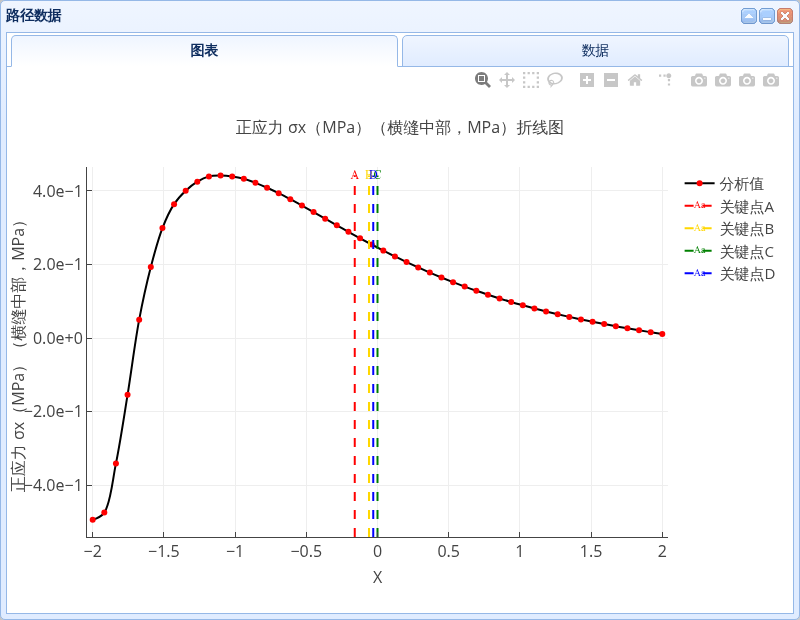
Task: Click the X axis title label
Action: pyautogui.click(x=377, y=577)
